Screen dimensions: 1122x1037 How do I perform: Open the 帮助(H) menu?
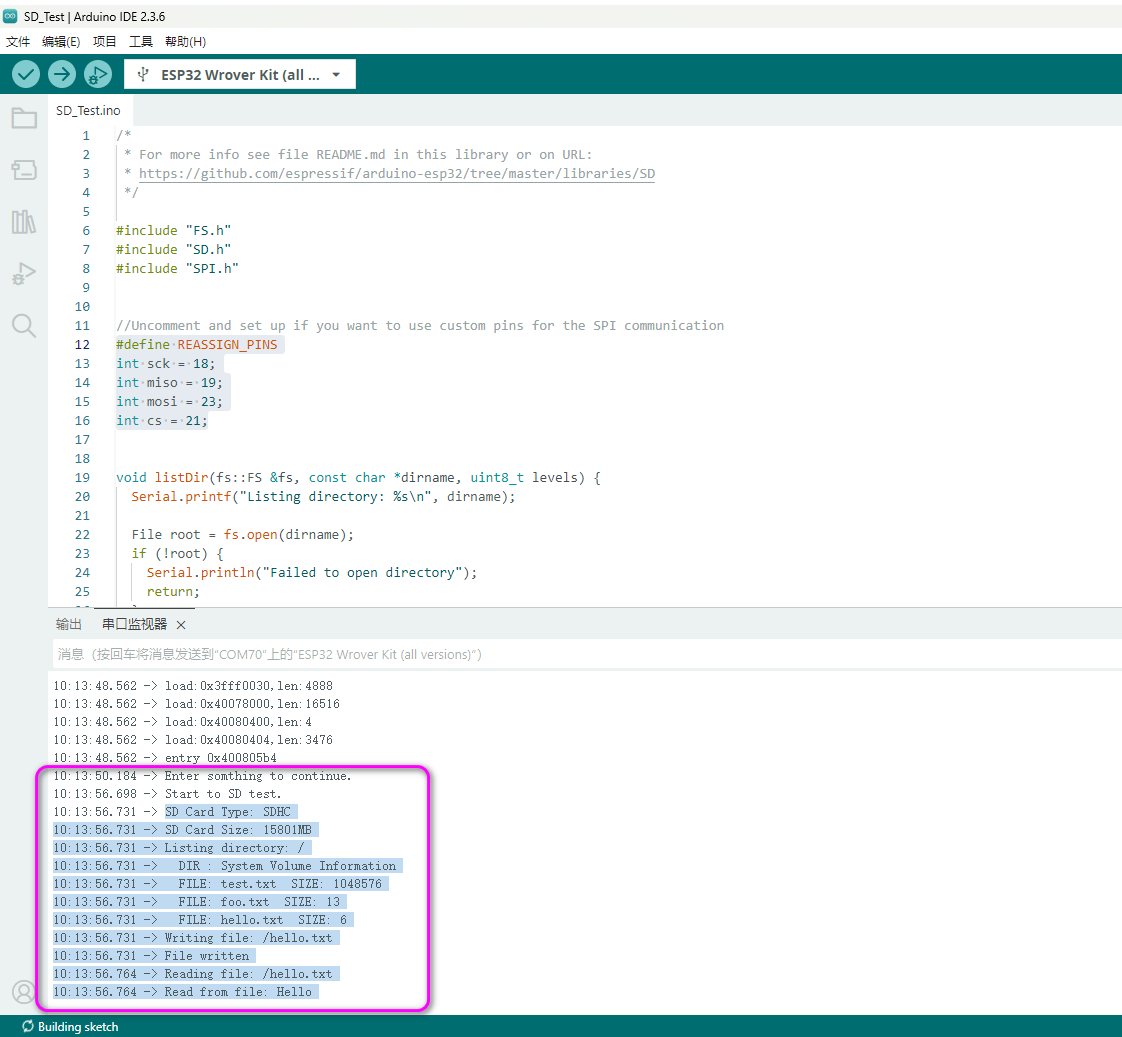185,42
